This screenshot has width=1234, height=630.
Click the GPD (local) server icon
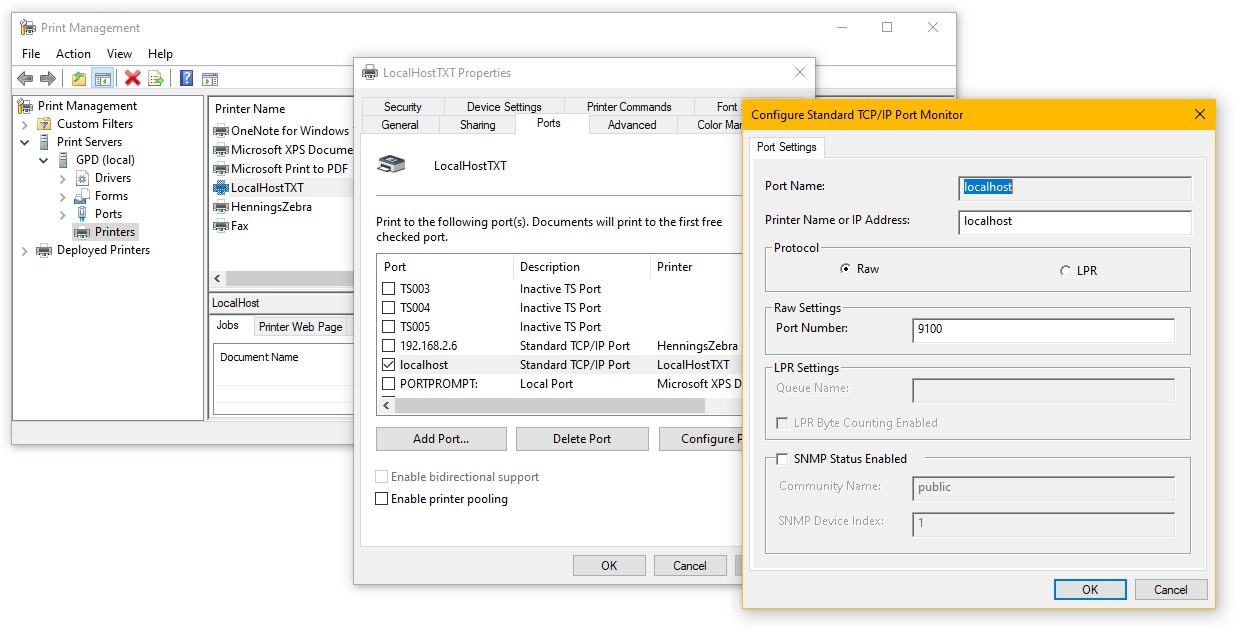point(64,160)
